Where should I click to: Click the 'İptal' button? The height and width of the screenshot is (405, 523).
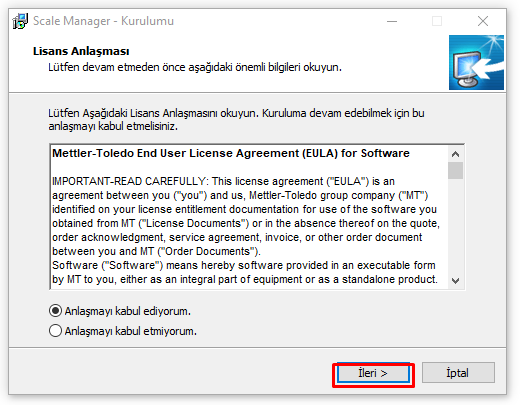click(x=458, y=373)
